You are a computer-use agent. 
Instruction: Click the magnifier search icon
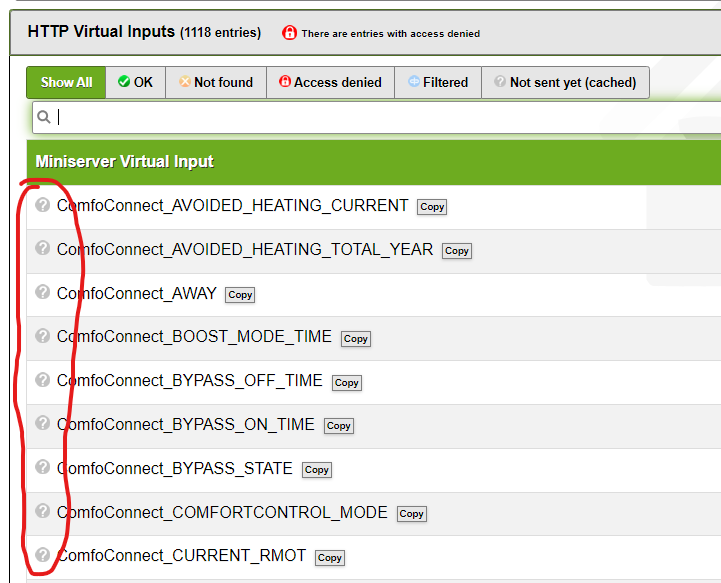point(44,117)
